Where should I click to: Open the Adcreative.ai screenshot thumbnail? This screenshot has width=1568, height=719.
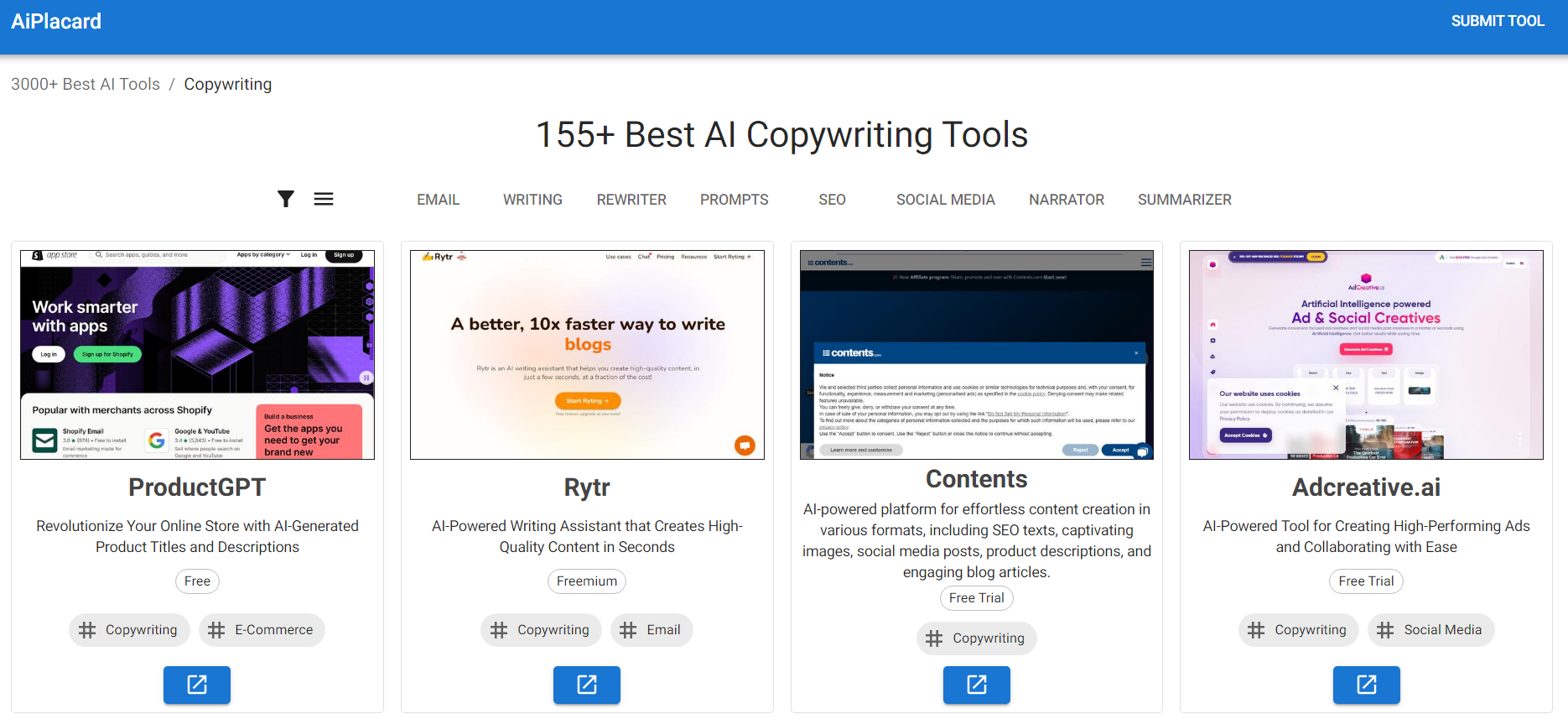pyautogui.click(x=1367, y=355)
